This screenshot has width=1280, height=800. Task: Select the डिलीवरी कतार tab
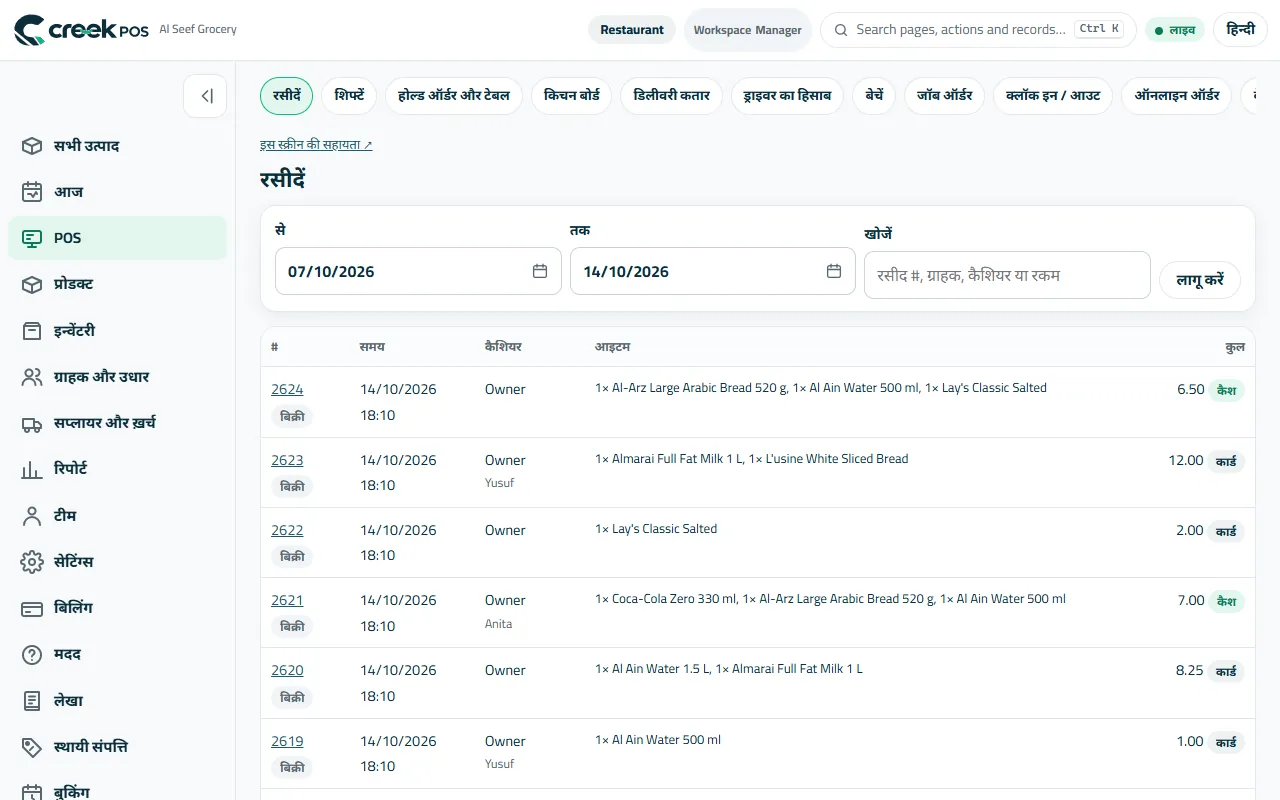[x=672, y=96]
